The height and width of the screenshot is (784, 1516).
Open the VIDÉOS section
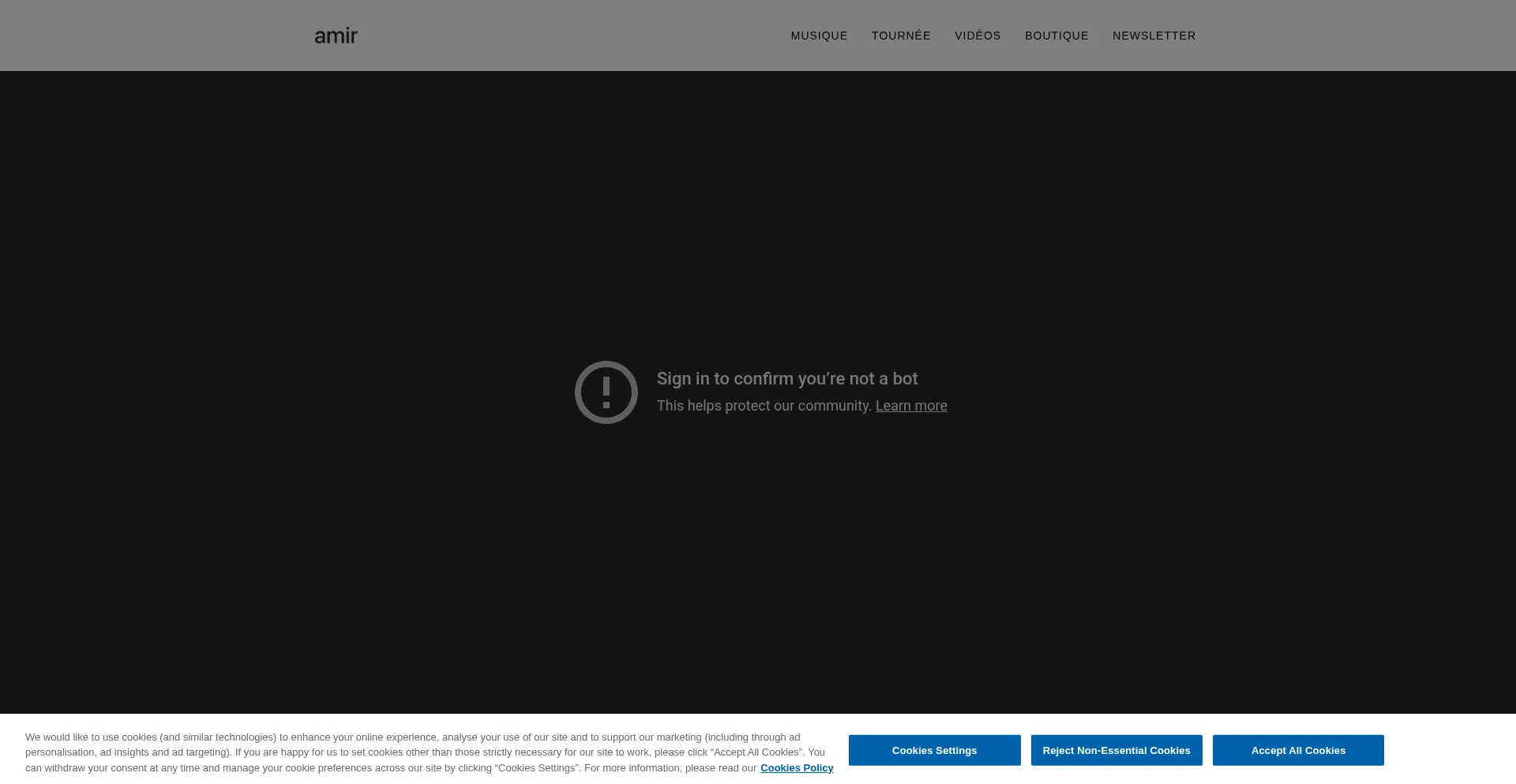point(978,36)
